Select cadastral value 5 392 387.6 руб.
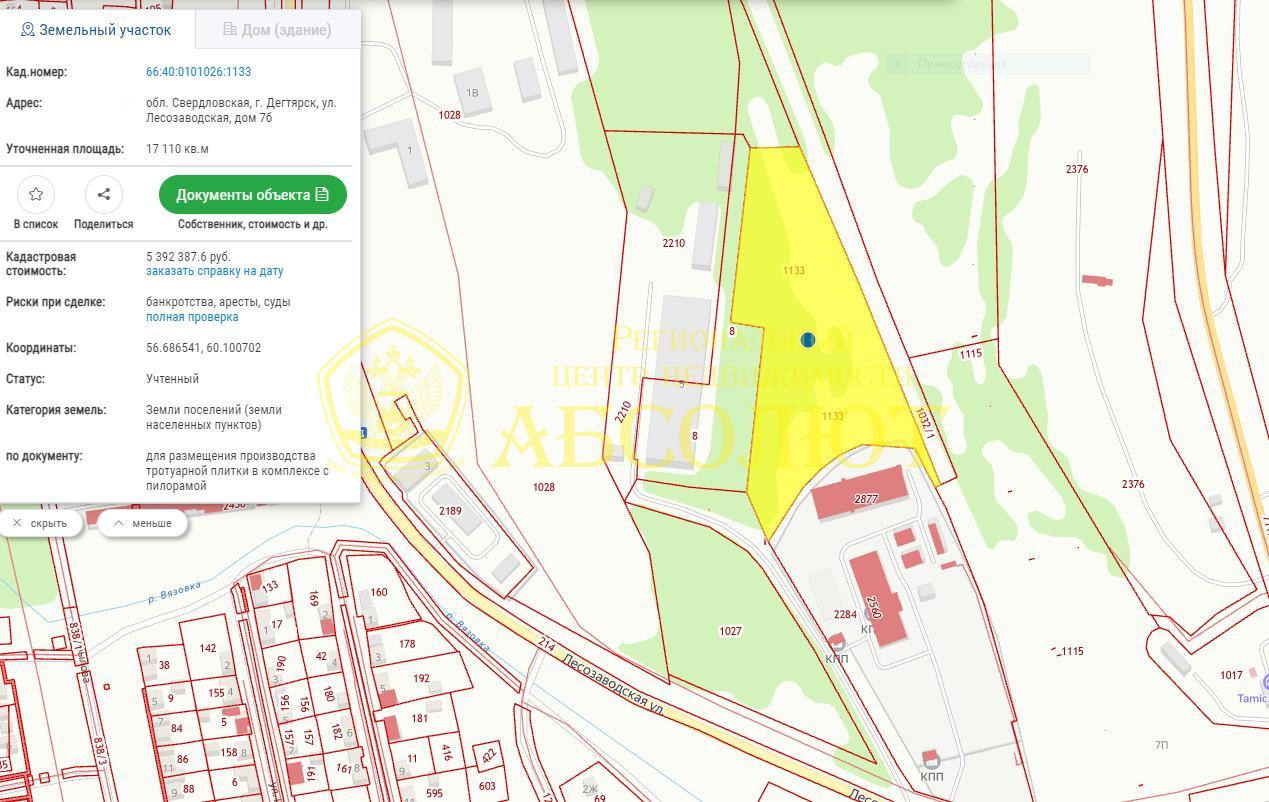Image resolution: width=1269 pixels, height=802 pixels. click(188, 257)
